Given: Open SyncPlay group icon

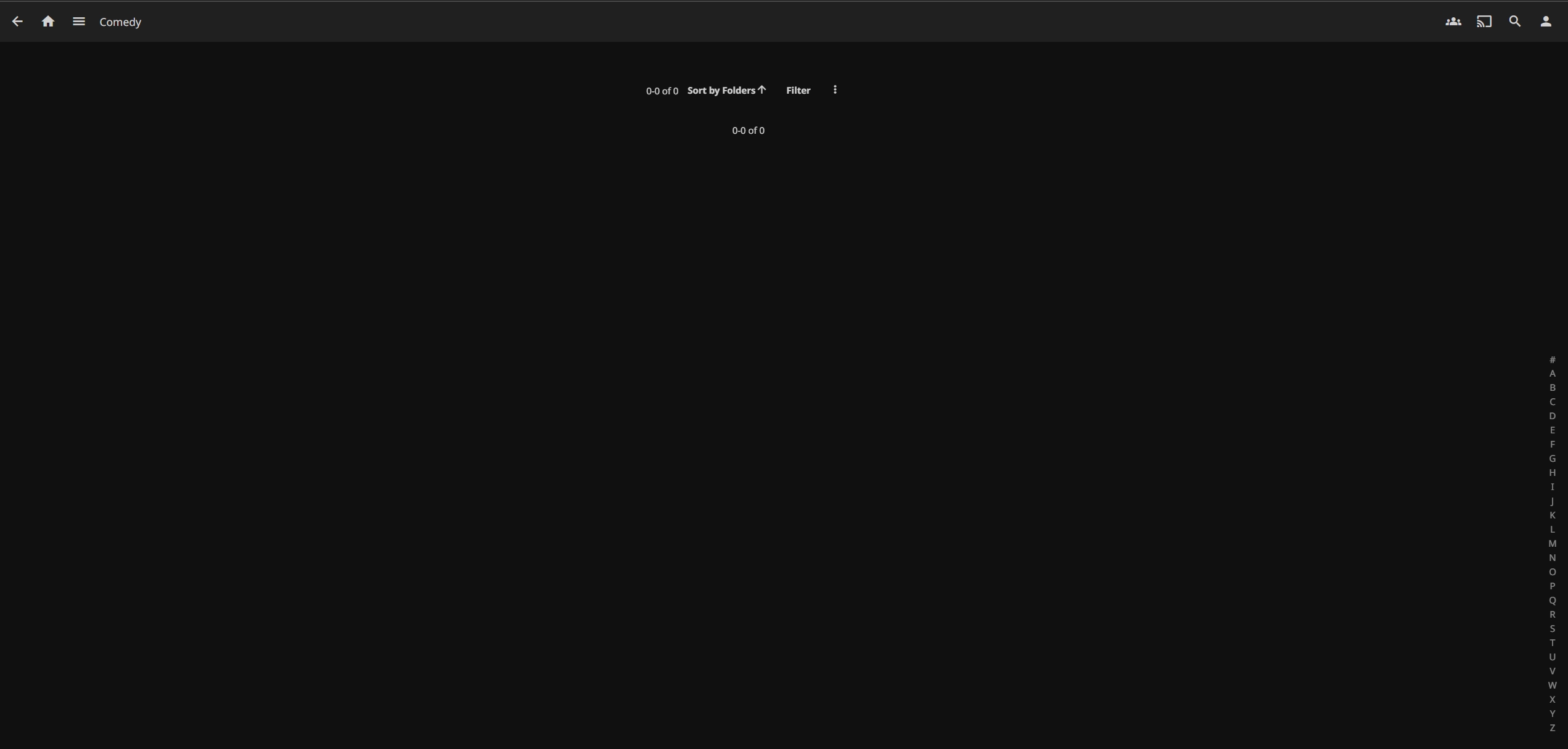Looking at the screenshot, I should (1453, 22).
